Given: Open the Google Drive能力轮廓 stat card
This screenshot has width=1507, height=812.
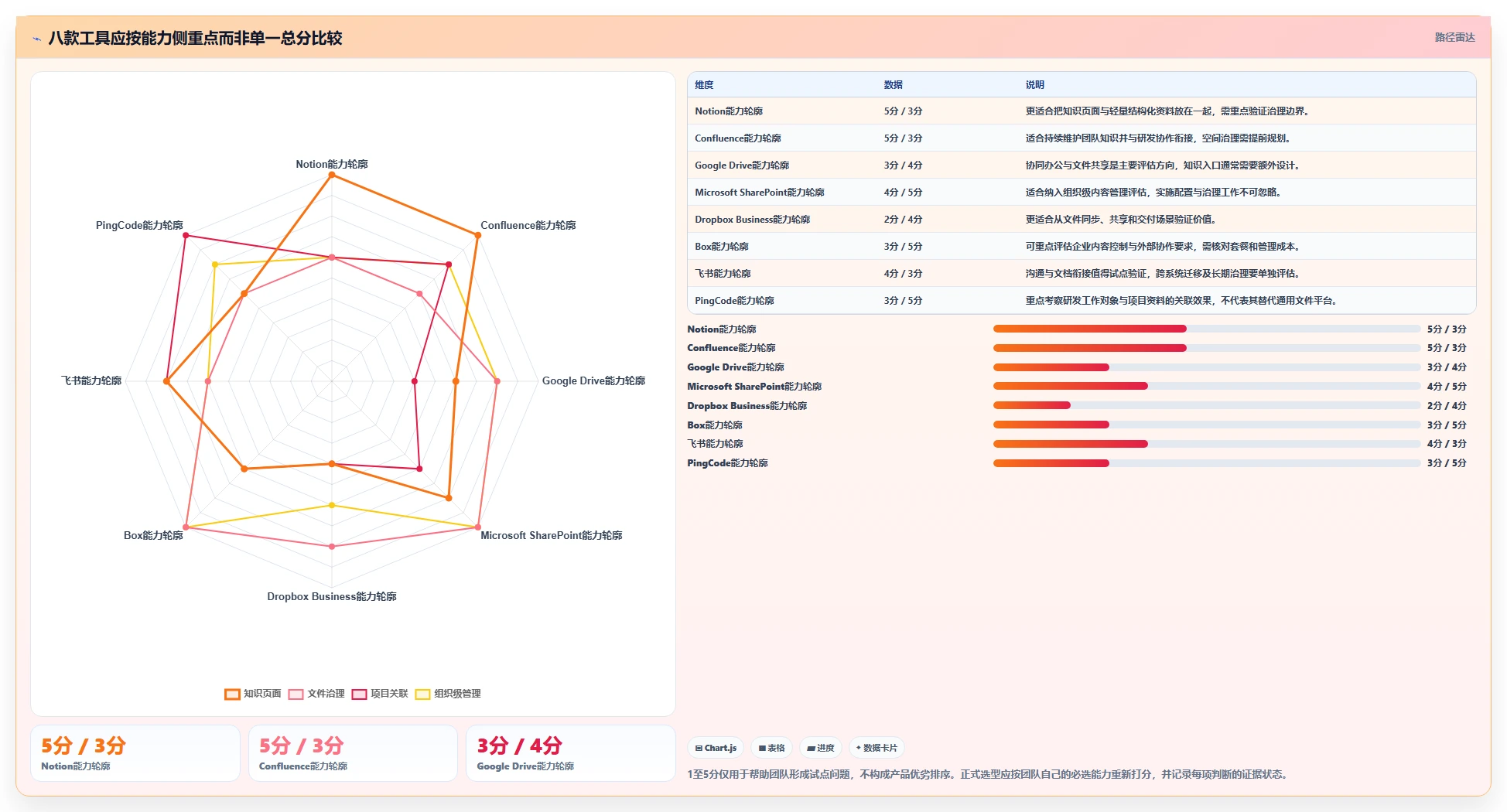Looking at the screenshot, I should [571, 753].
